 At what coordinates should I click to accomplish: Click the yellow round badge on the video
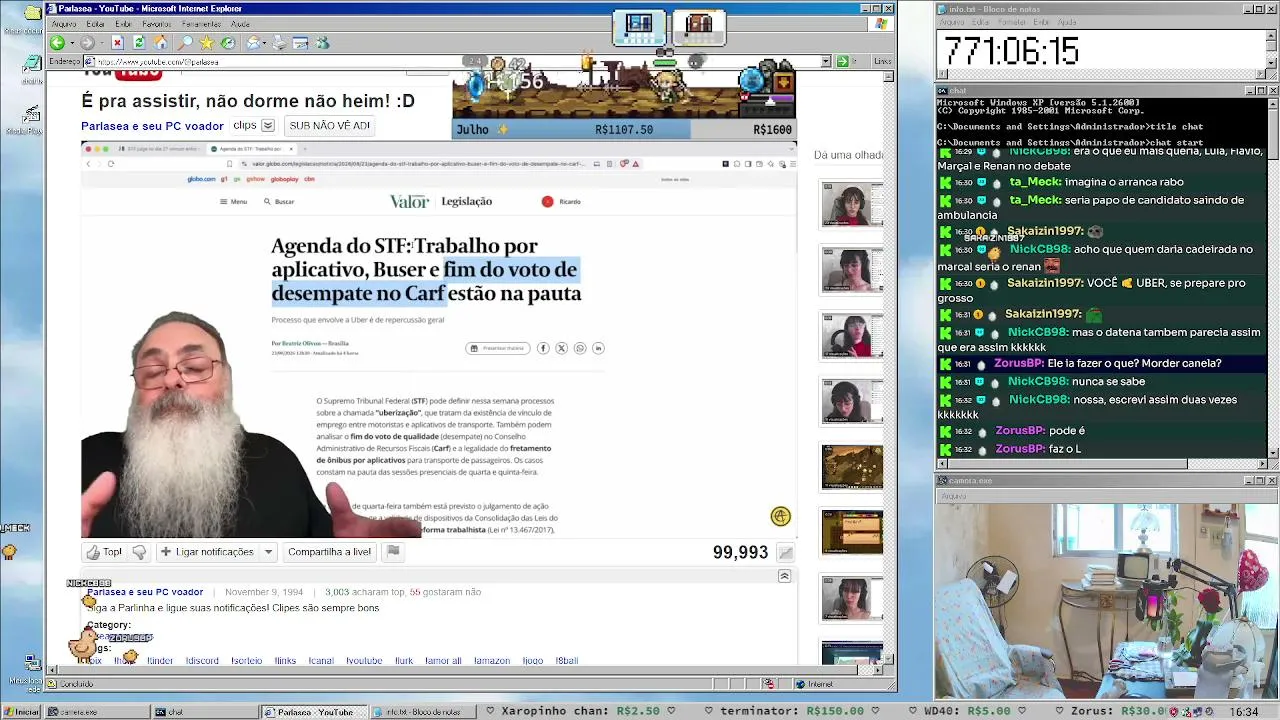point(781,516)
